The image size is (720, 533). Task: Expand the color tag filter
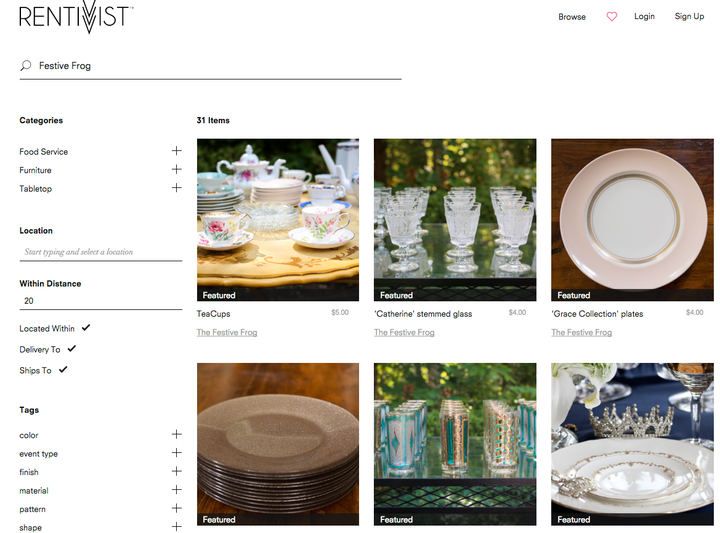click(176, 434)
